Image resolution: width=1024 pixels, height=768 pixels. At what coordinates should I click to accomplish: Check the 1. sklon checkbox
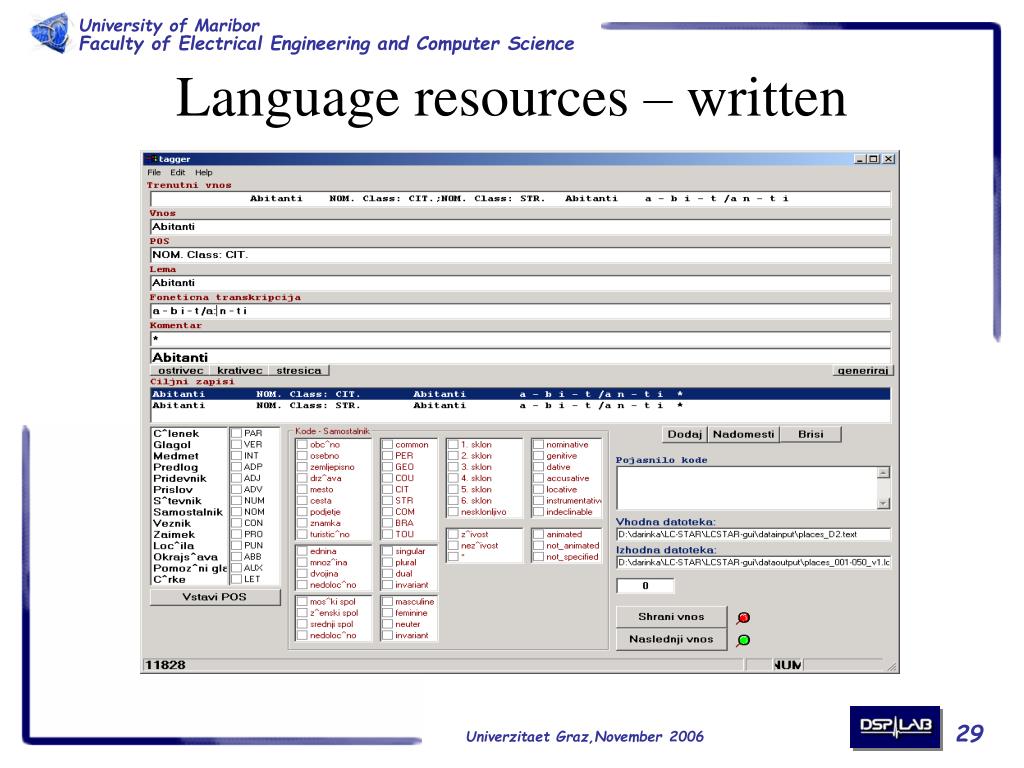pyautogui.click(x=453, y=445)
